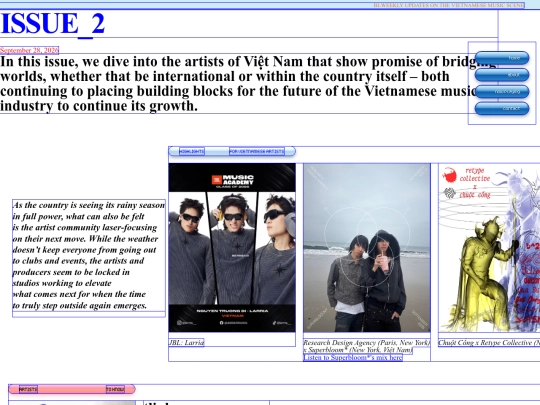
Task: Click 'x Superbloom* (New York, Việt Nam)' caption line
Action: pos(358,350)
